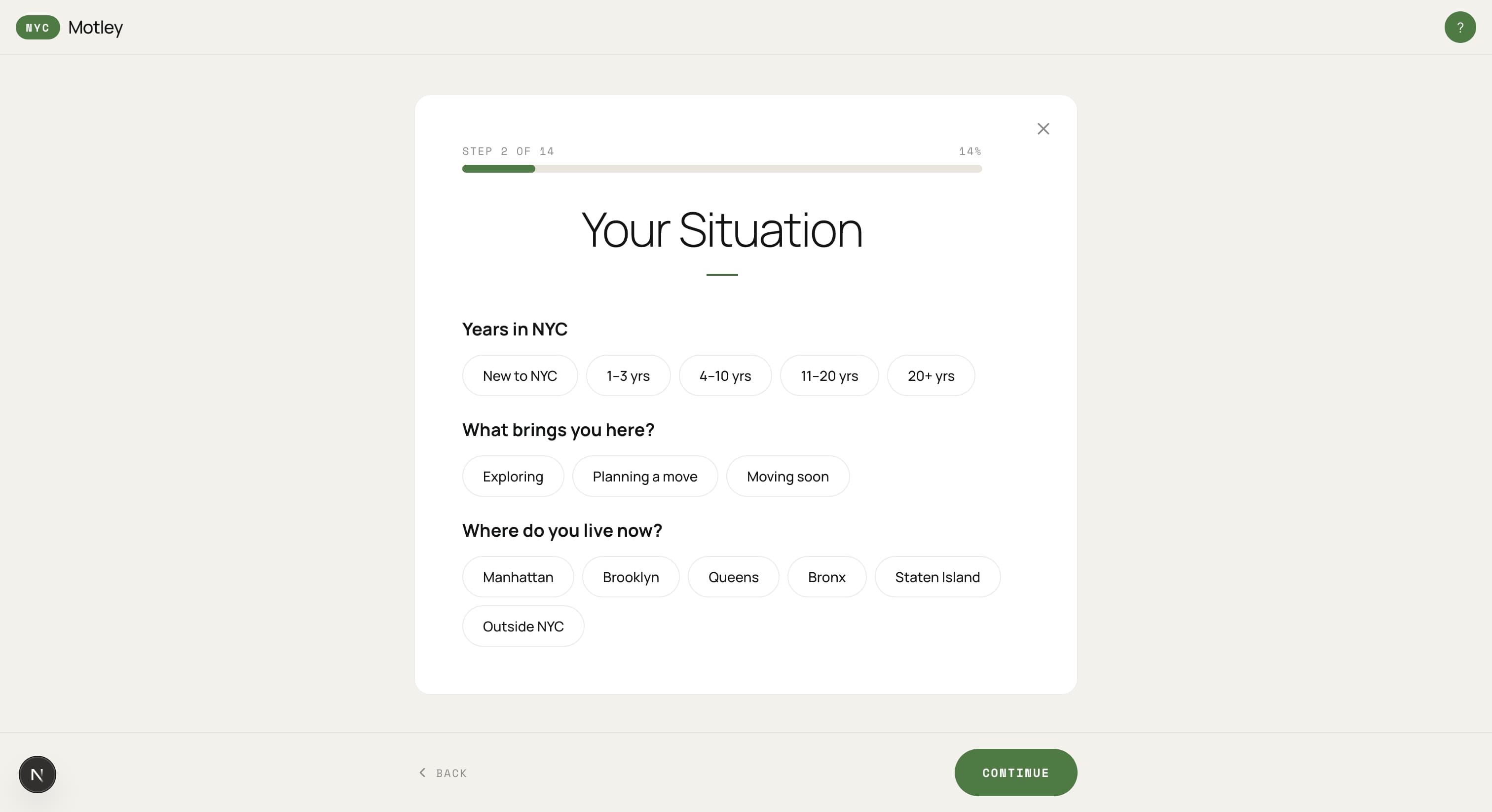Choose Queens borough
Screen dimensions: 1492x812
tap(733, 578)
